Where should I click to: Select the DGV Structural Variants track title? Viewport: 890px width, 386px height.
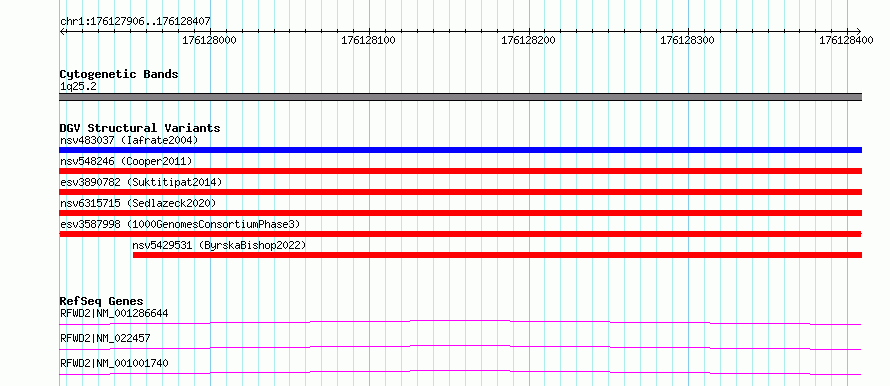(x=140, y=128)
